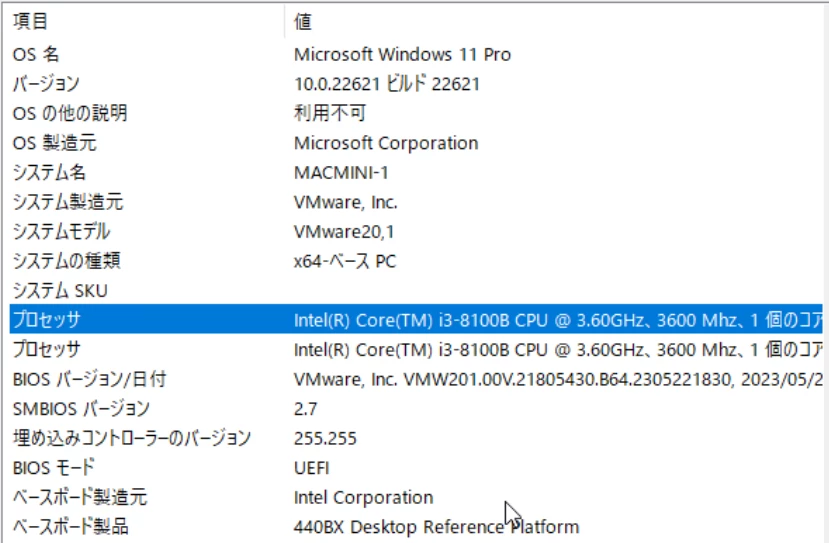Select the OS 名 row label

(36, 54)
